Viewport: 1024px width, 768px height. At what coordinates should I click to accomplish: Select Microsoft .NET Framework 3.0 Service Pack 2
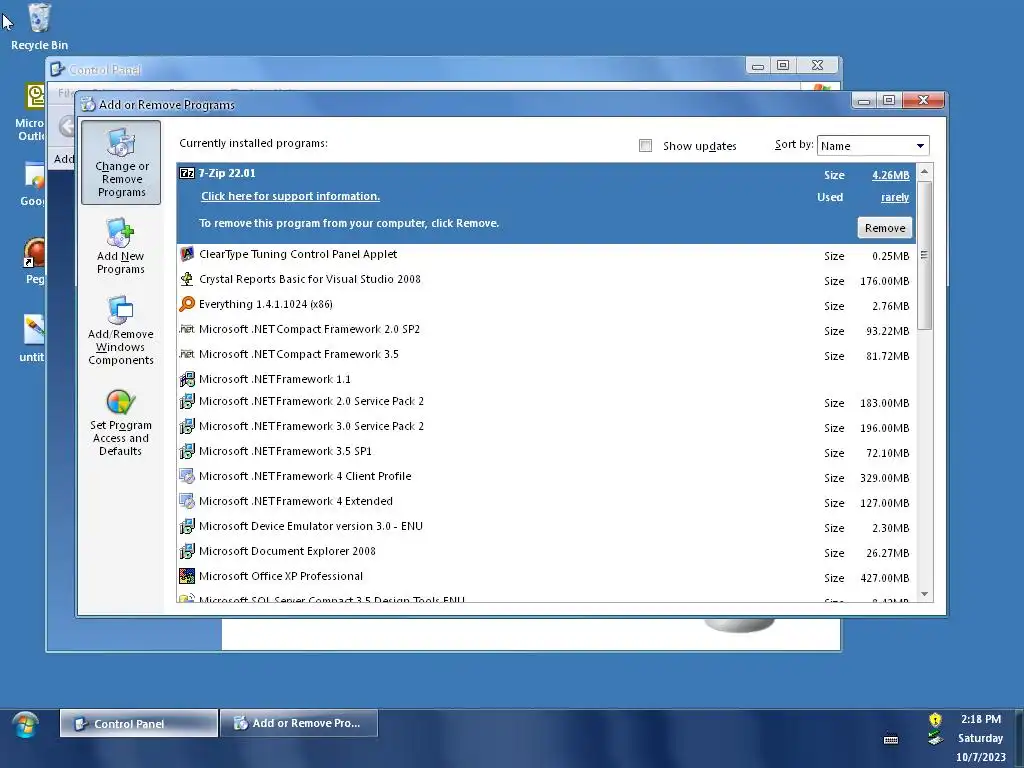pos(546,426)
